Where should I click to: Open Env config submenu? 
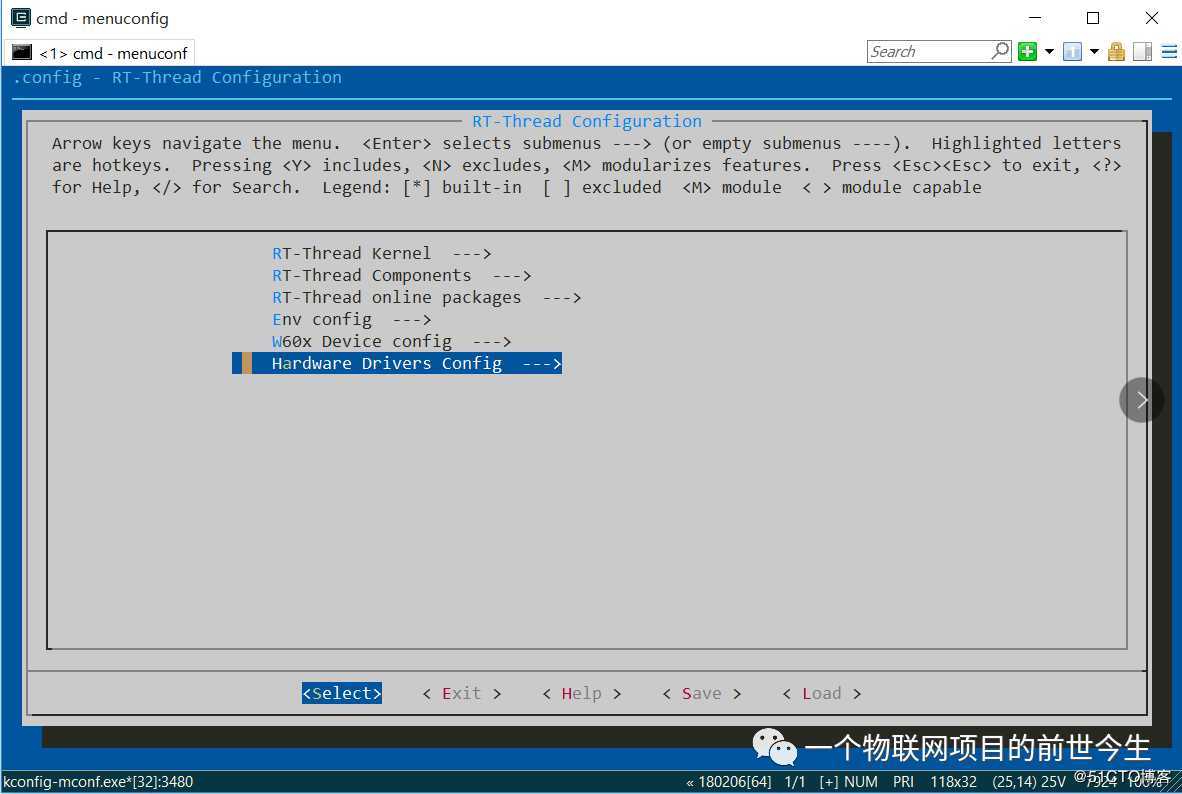351,319
